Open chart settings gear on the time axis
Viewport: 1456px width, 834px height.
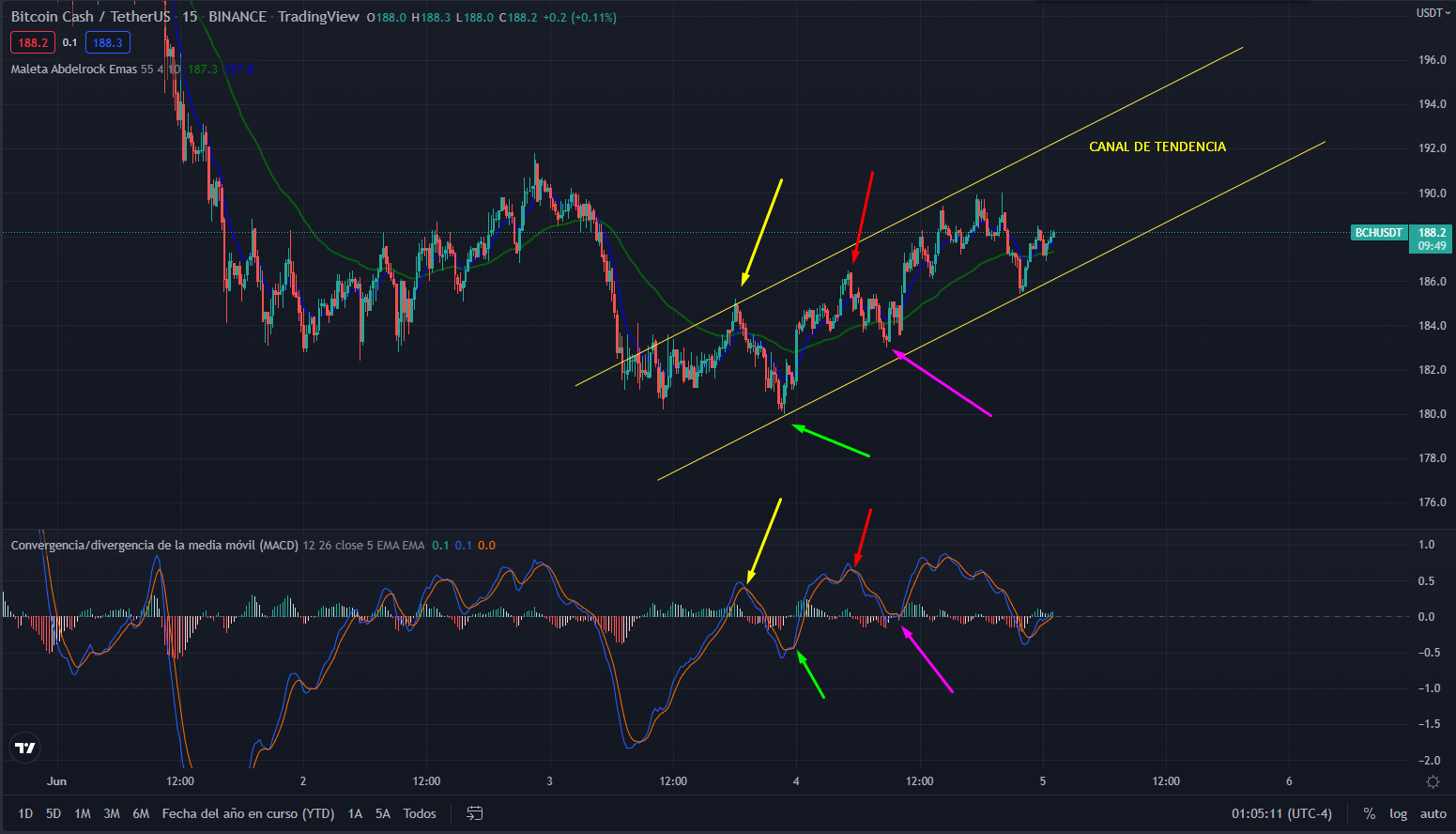click(x=1433, y=781)
